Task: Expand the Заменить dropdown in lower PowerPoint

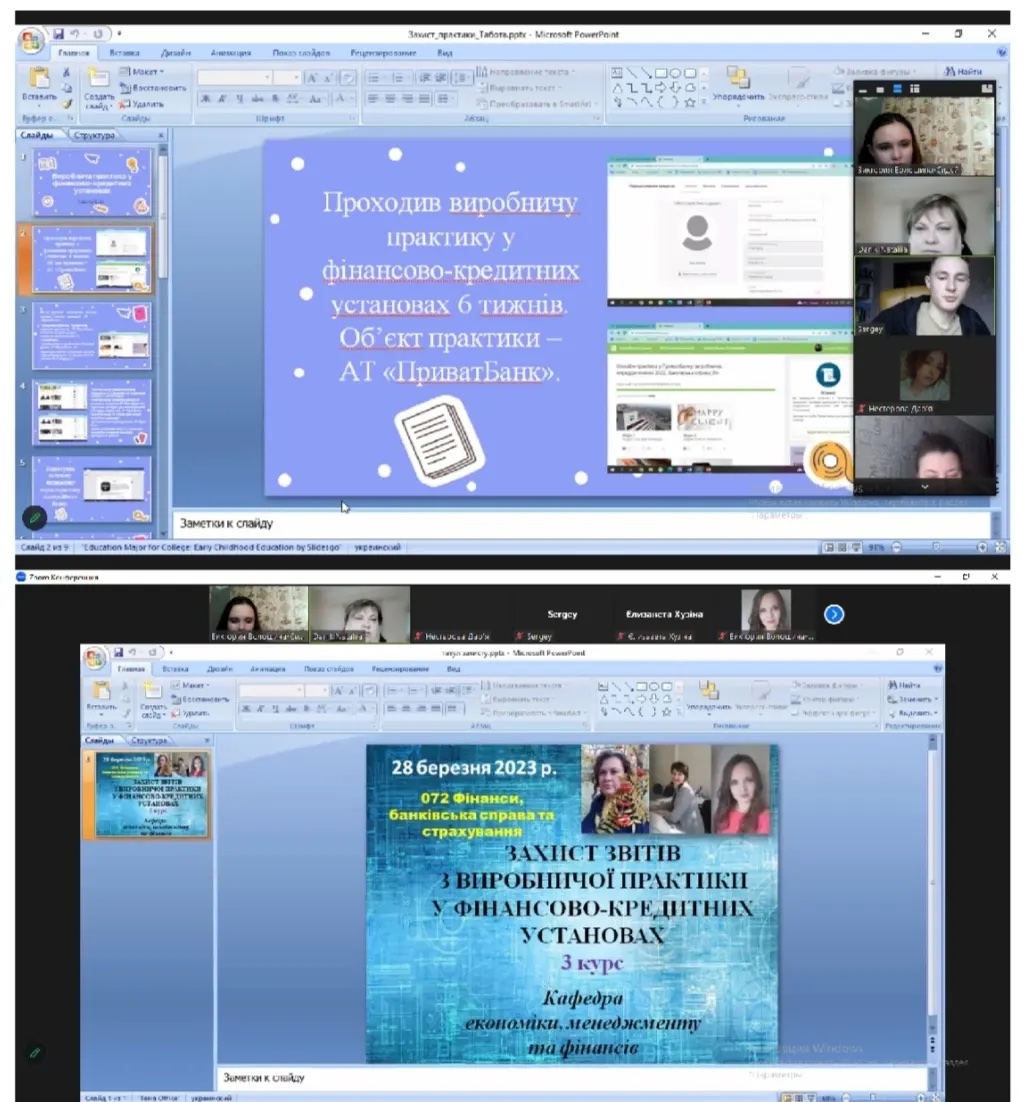Action: pos(938,699)
